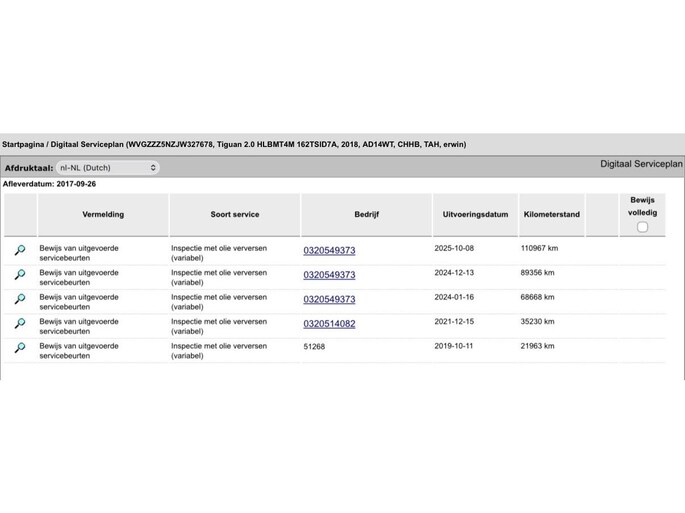
Task: Follow company link 0320549373 in 68668 km row
Action: tap(329, 299)
